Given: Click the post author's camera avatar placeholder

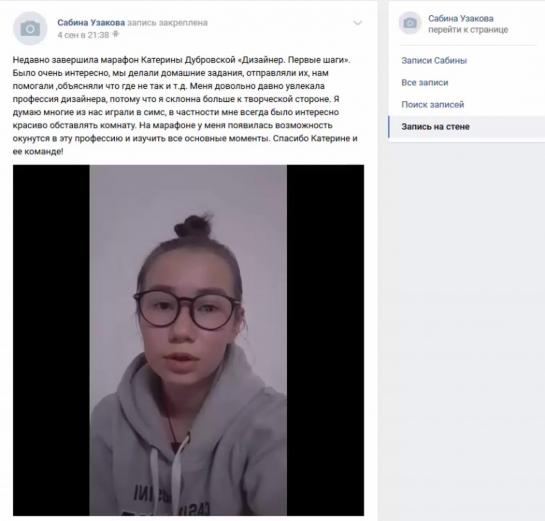Looking at the screenshot, I should tap(30, 29).
